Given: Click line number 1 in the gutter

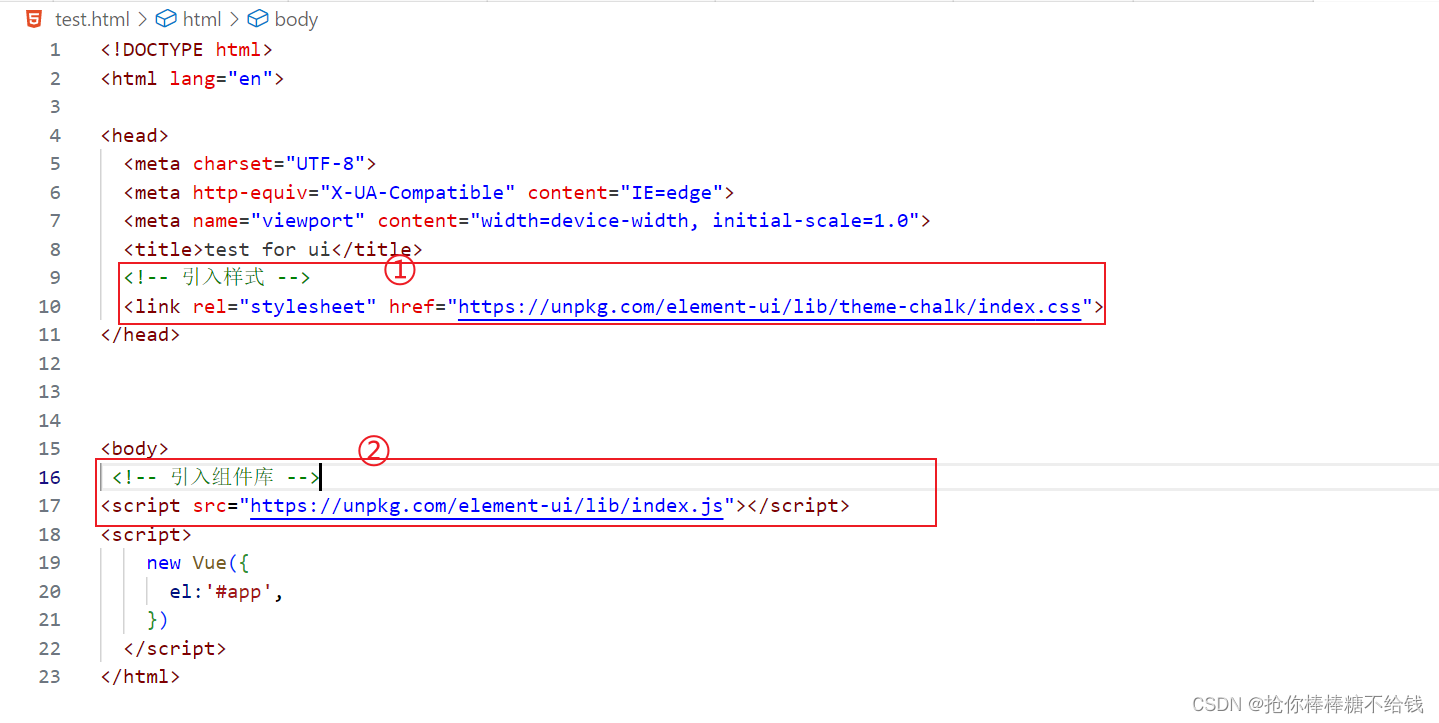Looking at the screenshot, I should [54, 50].
